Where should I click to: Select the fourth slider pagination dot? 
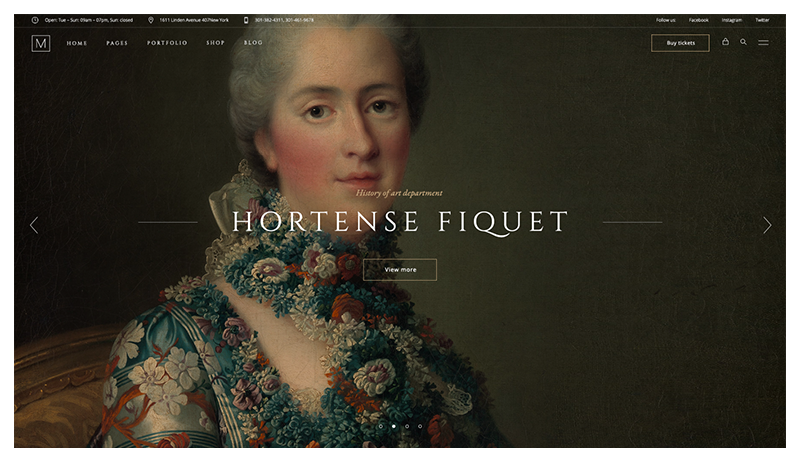pyautogui.click(x=420, y=426)
